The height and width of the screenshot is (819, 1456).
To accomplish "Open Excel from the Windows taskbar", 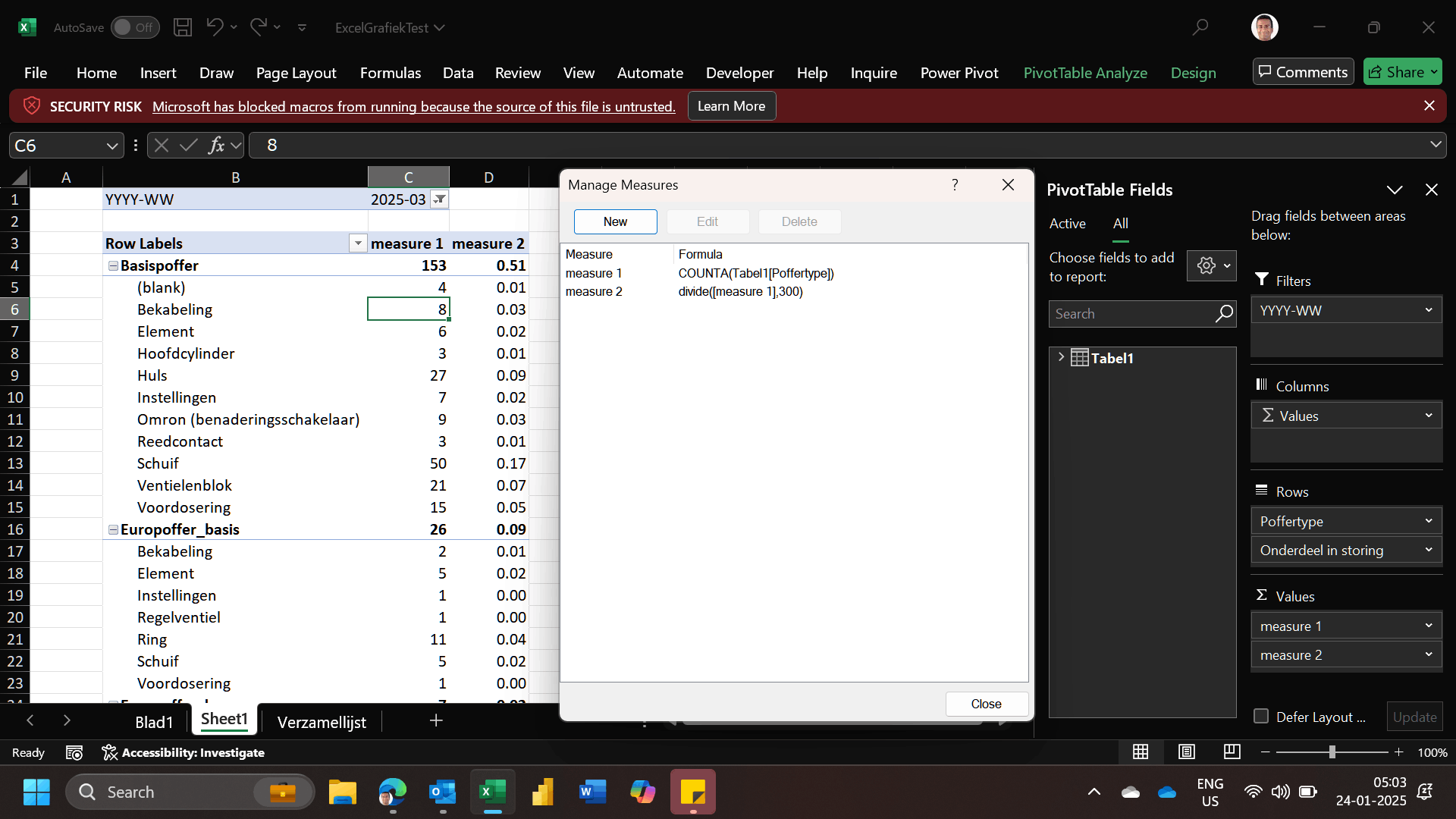I will pyautogui.click(x=492, y=792).
